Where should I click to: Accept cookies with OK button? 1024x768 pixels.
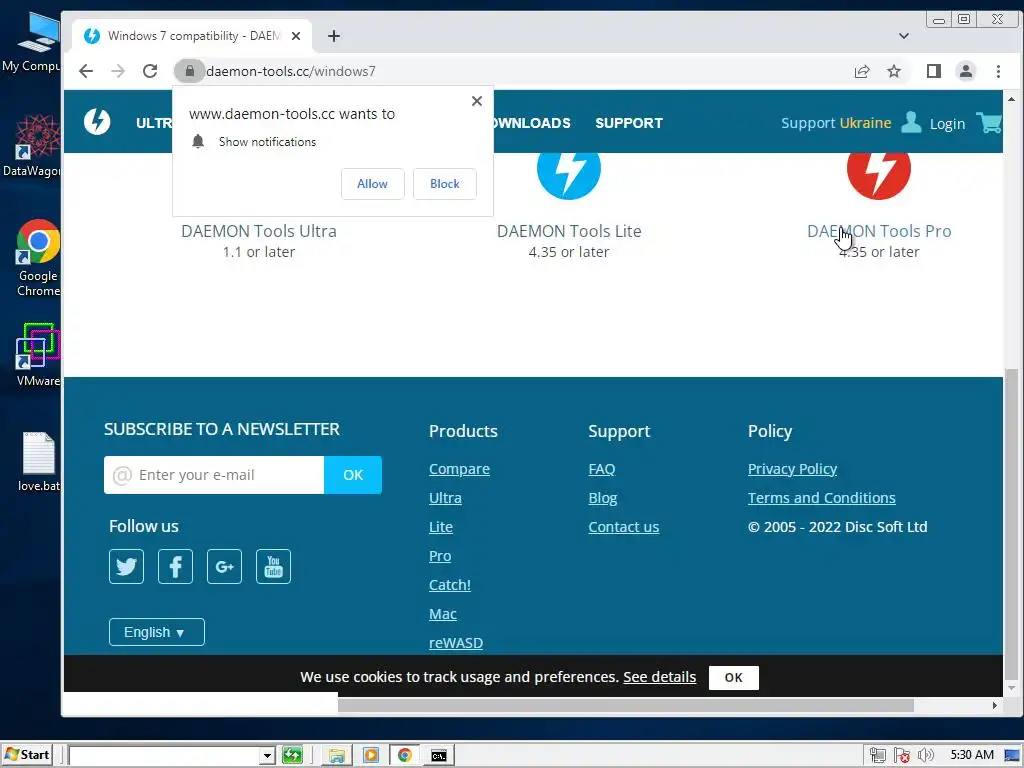click(733, 677)
